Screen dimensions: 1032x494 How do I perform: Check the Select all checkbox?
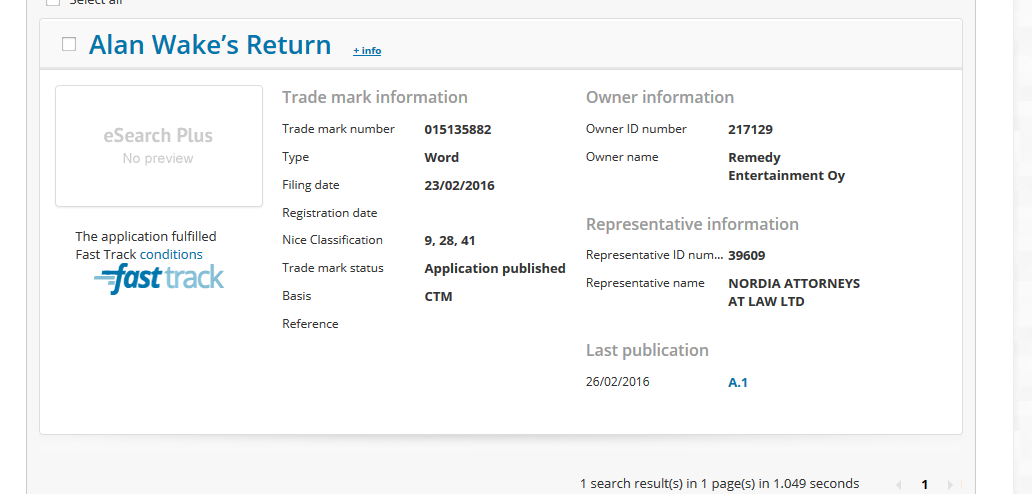click(53, 2)
